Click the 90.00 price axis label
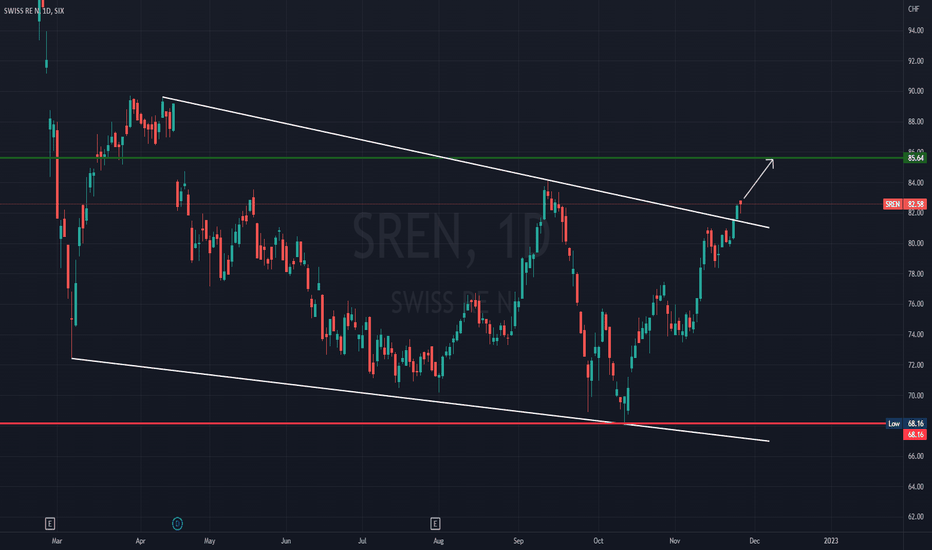This screenshot has width=932, height=550. coord(915,91)
